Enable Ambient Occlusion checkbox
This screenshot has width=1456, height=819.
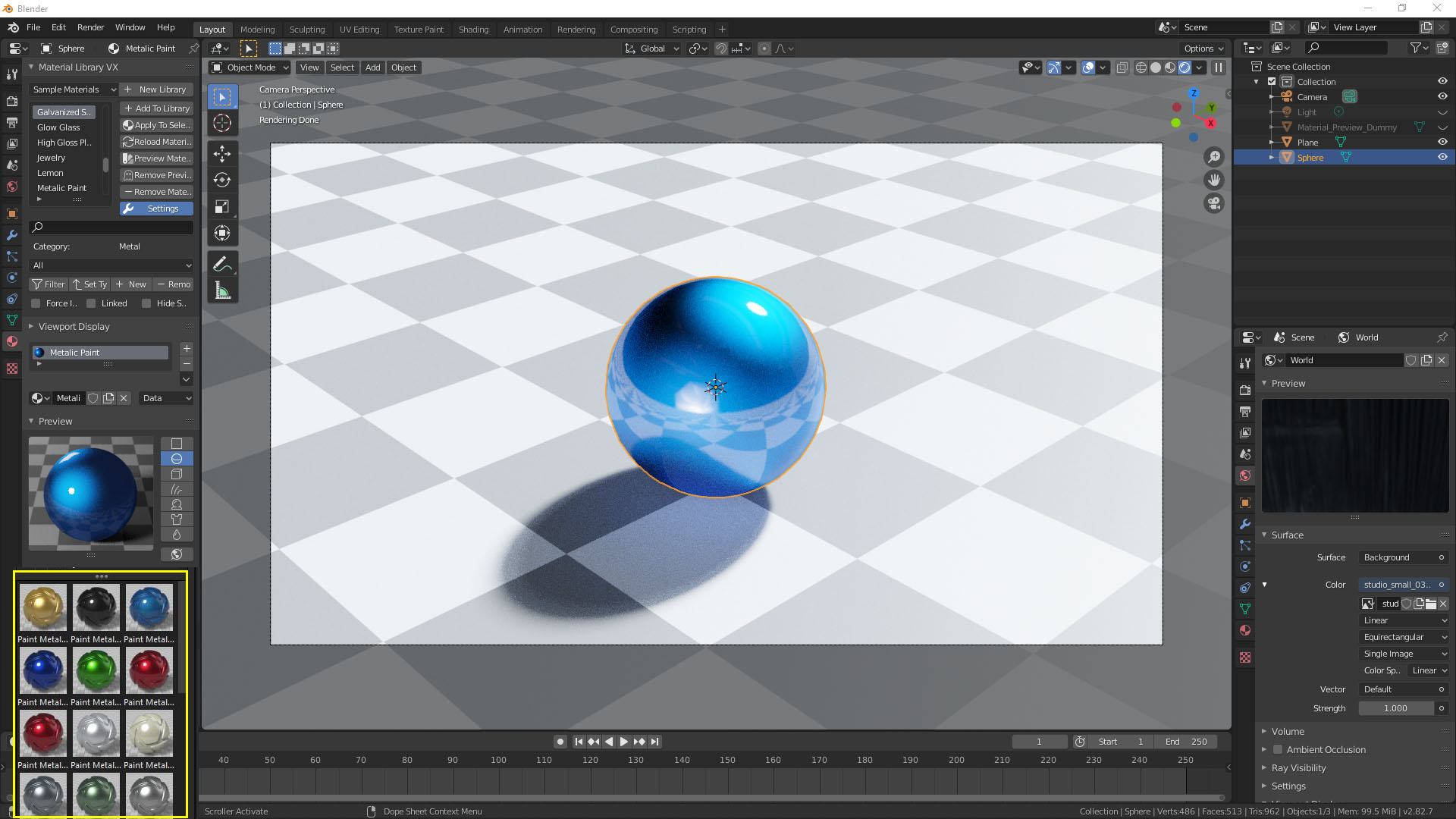[x=1278, y=749]
